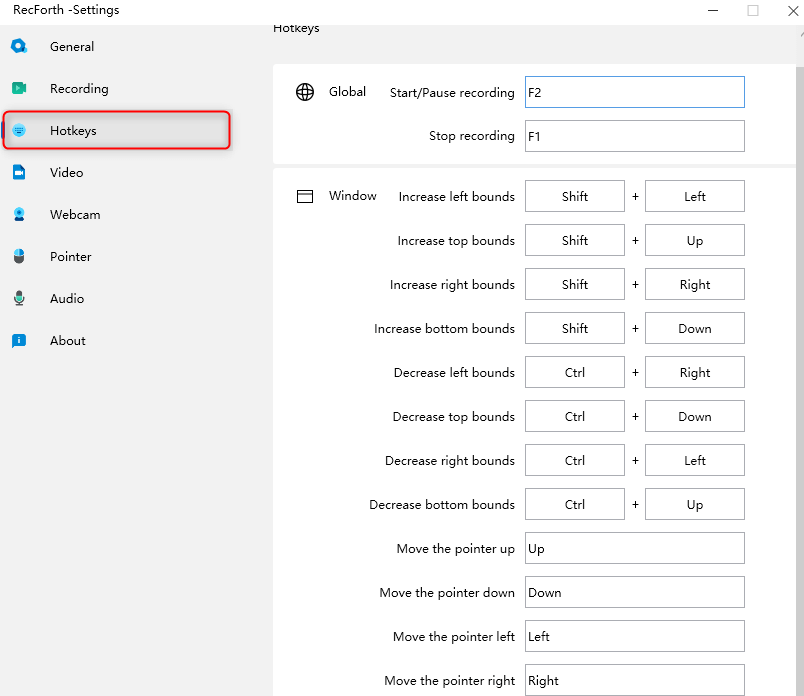Switch to the Audio settings tab
Image resolution: width=804 pixels, height=696 pixels.
tap(67, 299)
